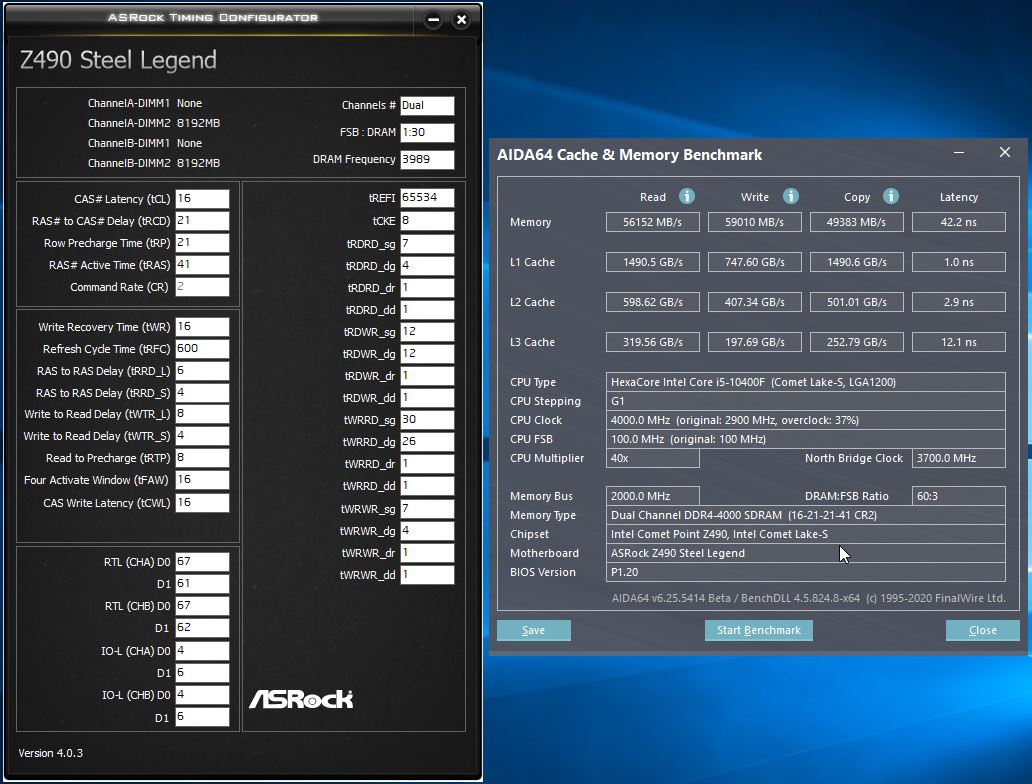Click the RTL (CHA) D0 field

point(202,562)
